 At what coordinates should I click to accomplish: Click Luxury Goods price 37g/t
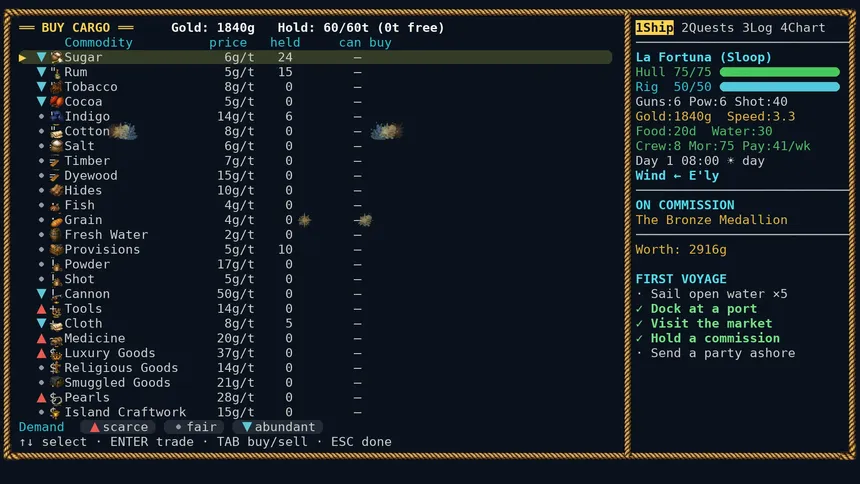[x=235, y=353]
